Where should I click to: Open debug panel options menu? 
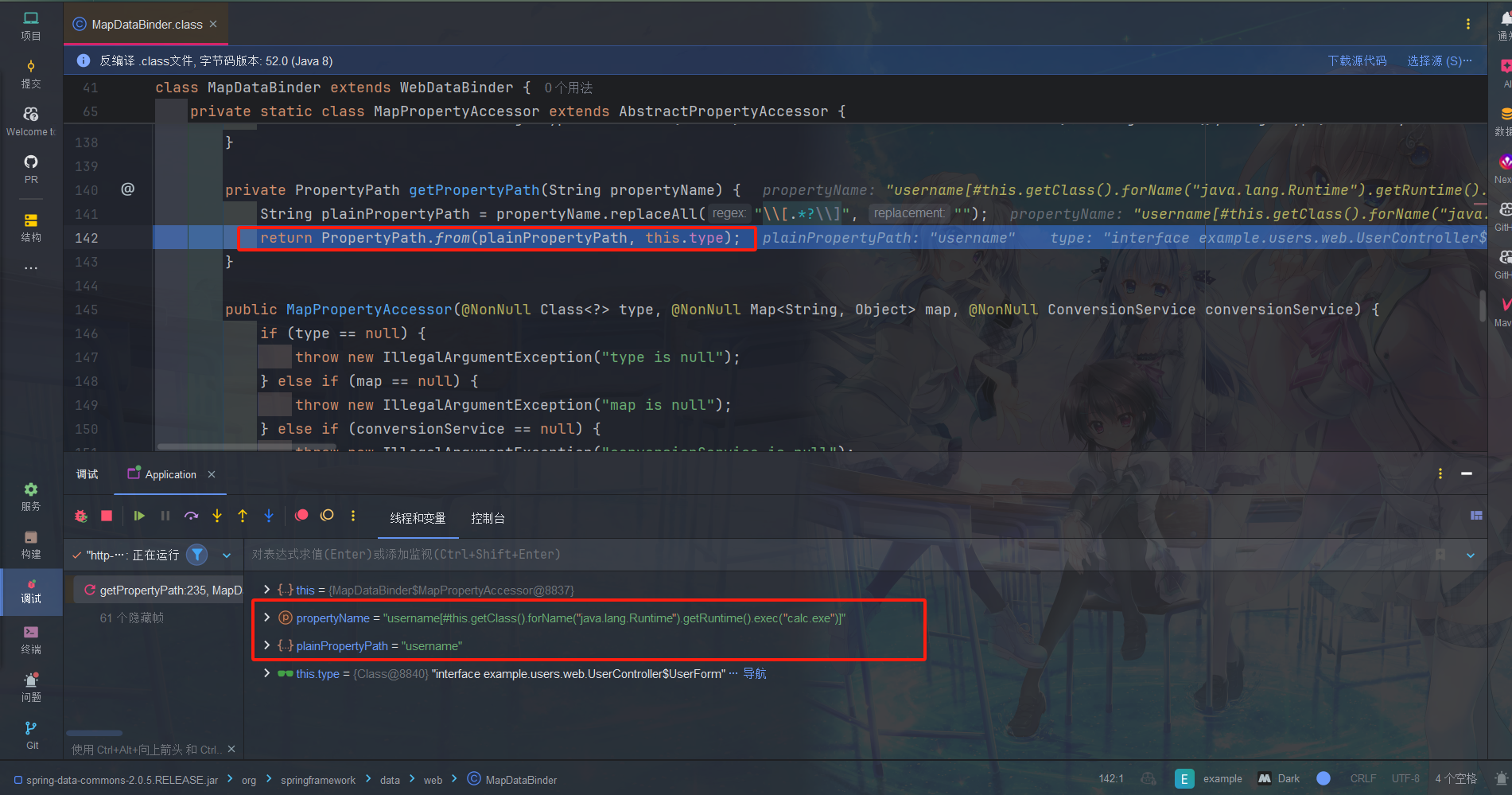point(1440,474)
